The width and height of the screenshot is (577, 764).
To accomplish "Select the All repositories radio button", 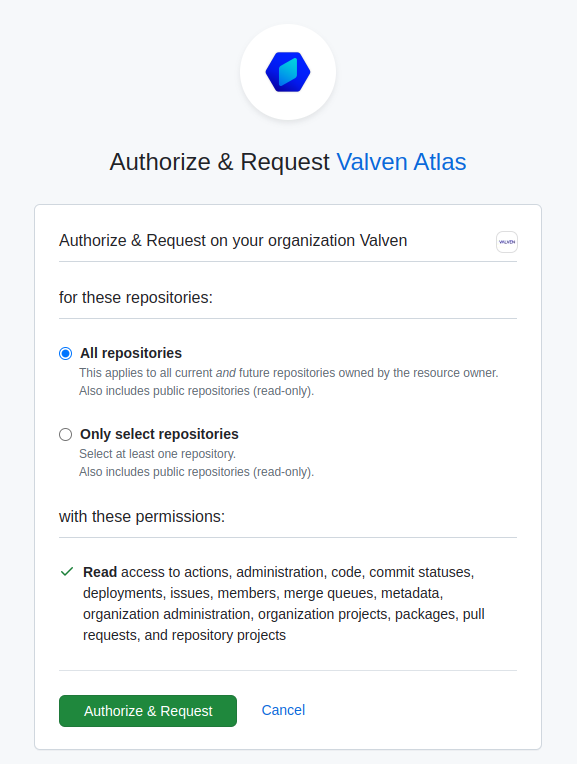I will [65, 353].
